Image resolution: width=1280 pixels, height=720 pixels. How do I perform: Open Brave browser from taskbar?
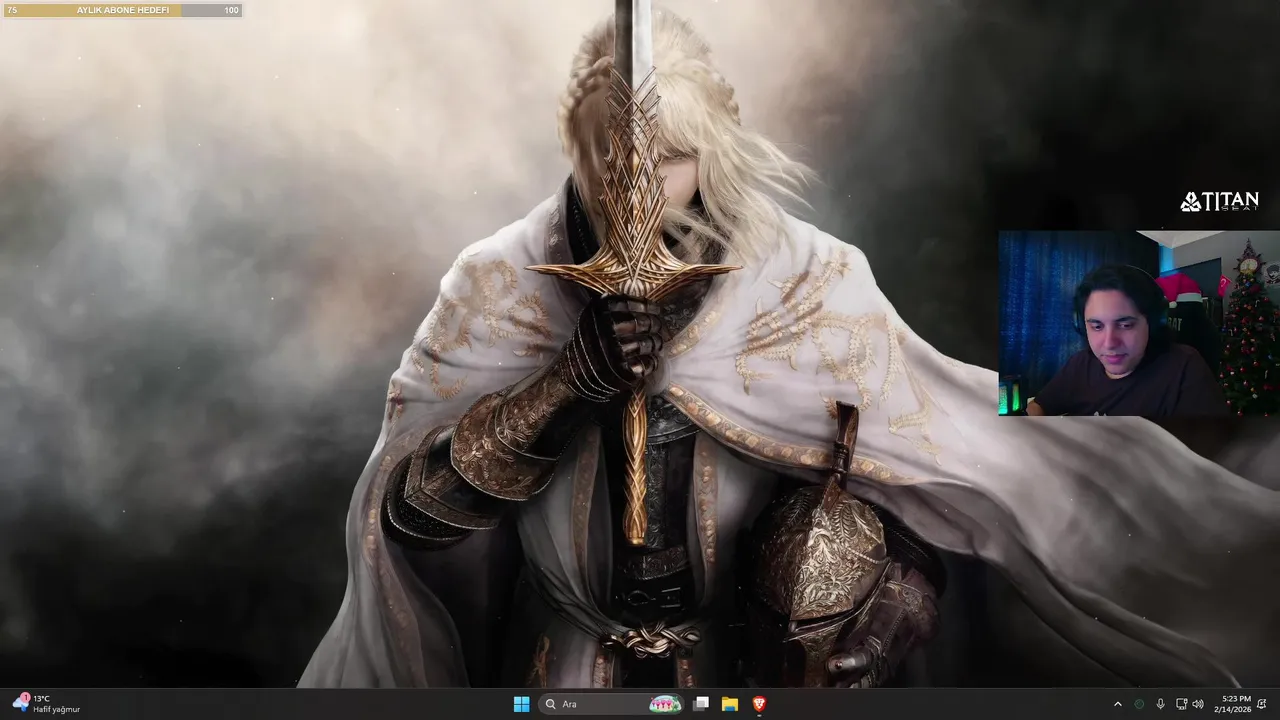pyautogui.click(x=759, y=704)
